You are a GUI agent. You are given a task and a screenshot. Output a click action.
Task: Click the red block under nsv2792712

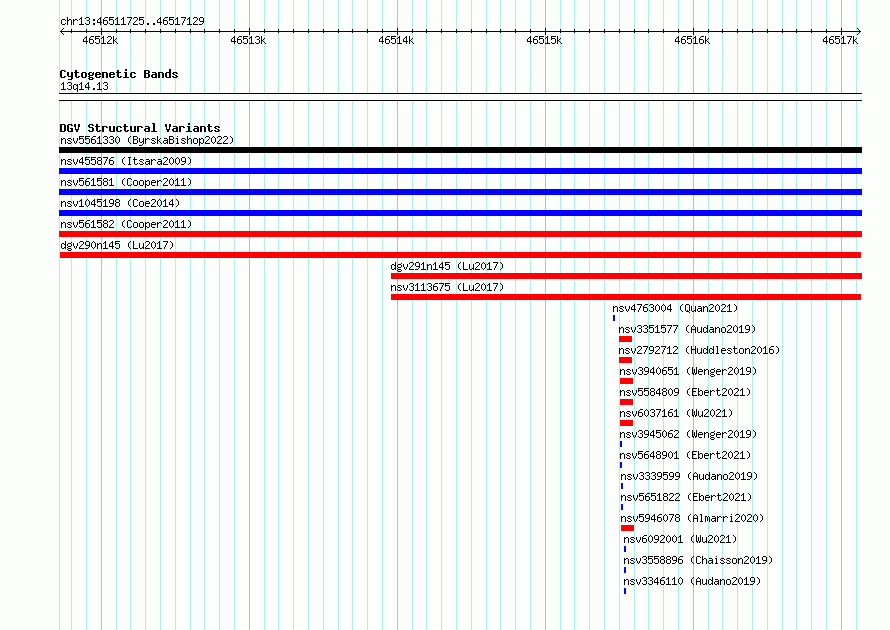[625, 360]
